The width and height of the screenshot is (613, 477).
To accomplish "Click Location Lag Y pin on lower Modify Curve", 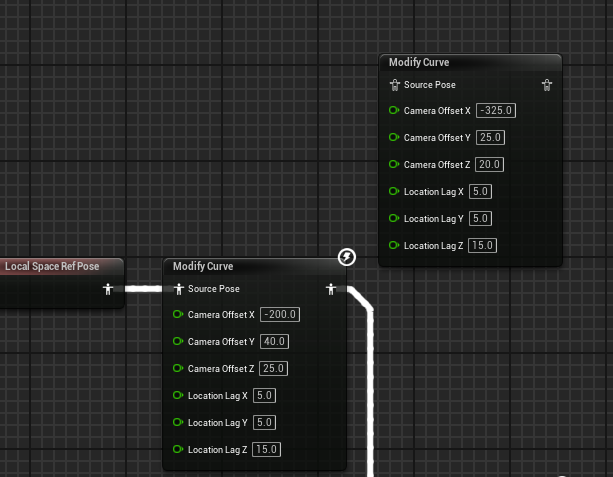I will coord(178,422).
